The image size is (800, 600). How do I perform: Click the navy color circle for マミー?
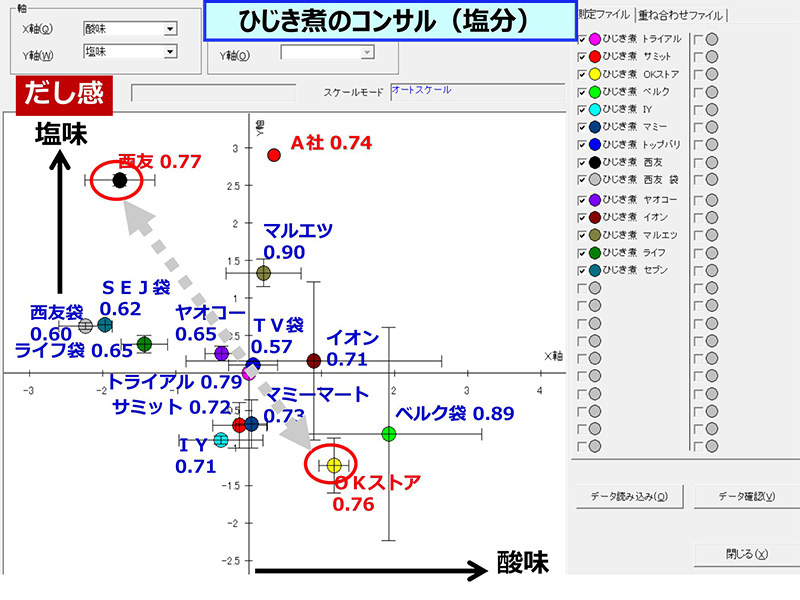coord(595,127)
